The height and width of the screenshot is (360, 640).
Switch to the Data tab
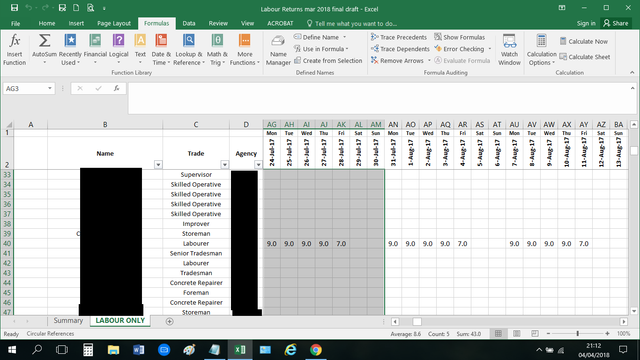(189, 23)
